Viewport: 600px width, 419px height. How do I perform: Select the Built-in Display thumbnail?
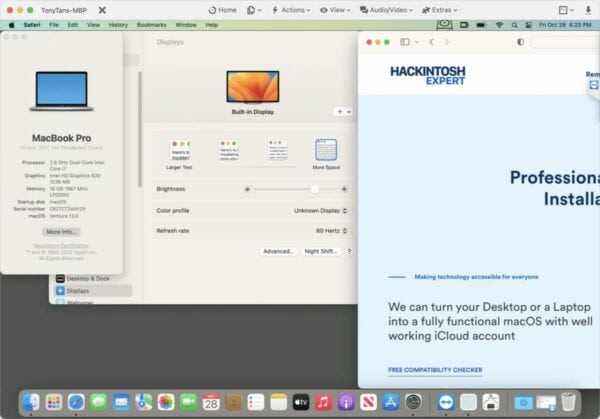click(x=253, y=87)
